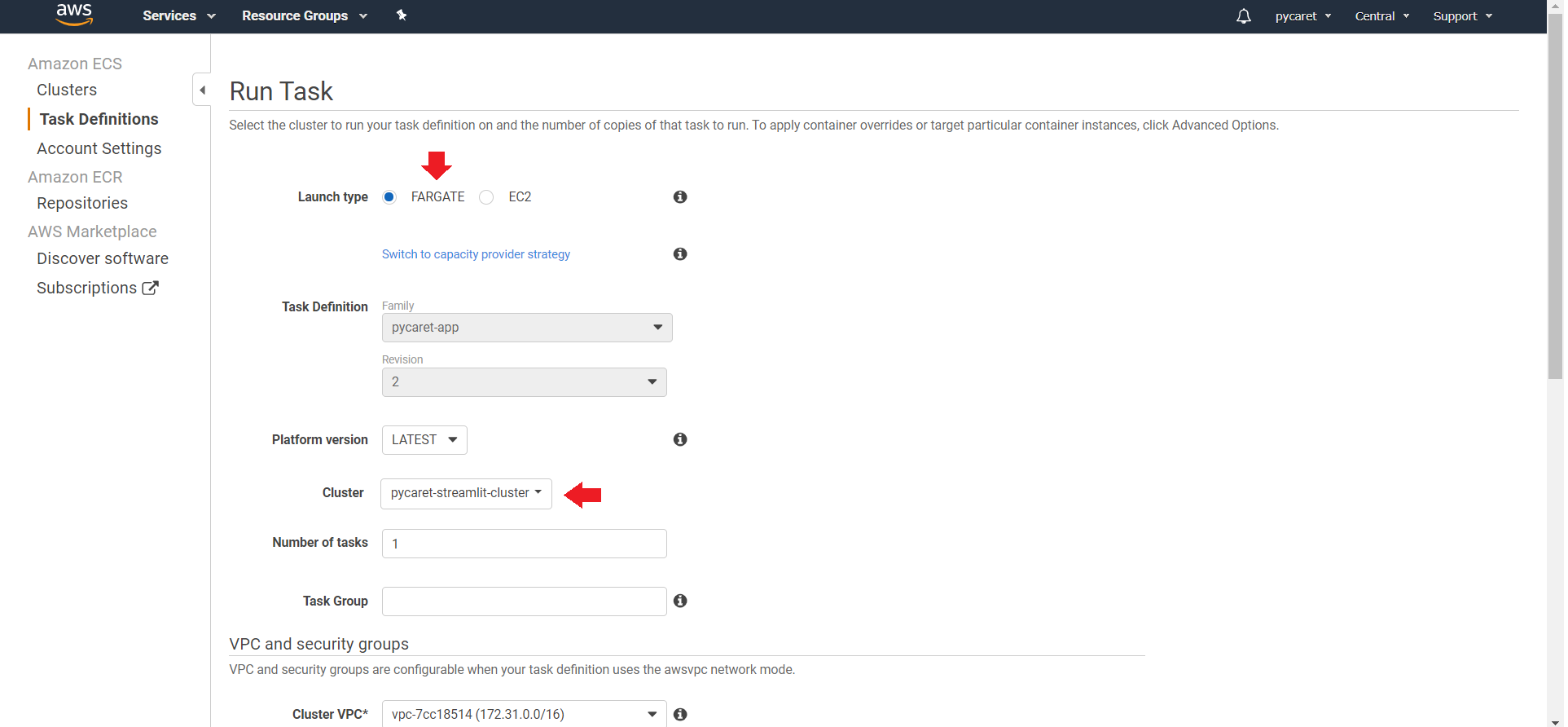Select the FARGATE launch type
This screenshot has width=1568, height=727.
click(x=389, y=197)
